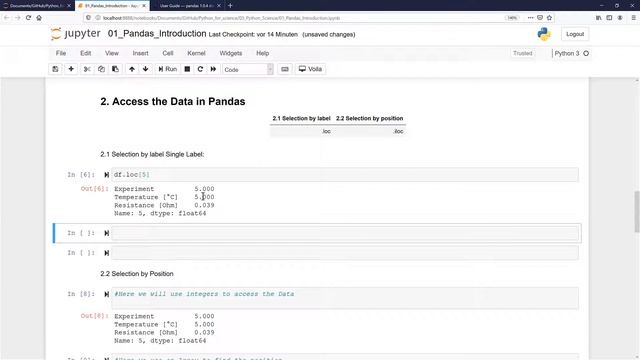Run cell In [6] via its play icon

tap(107, 175)
